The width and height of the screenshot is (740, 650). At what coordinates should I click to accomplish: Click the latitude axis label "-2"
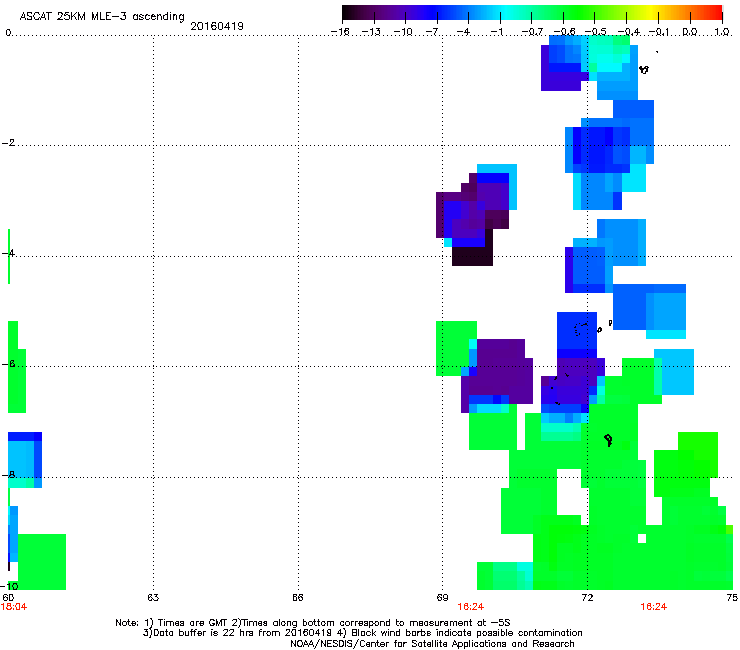8,143
